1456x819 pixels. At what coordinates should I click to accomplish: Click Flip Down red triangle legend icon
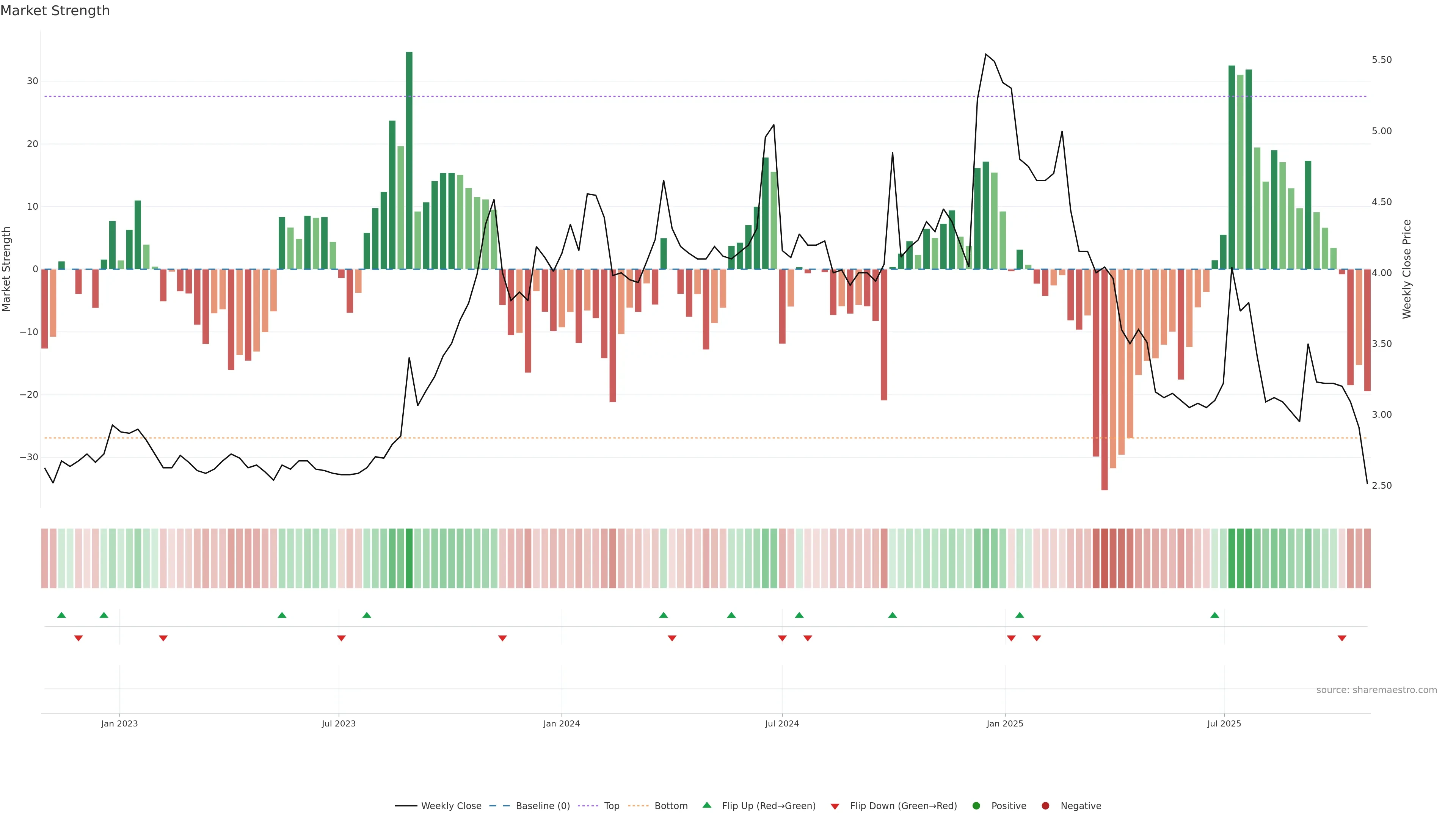pyautogui.click(x=835, y=806)
